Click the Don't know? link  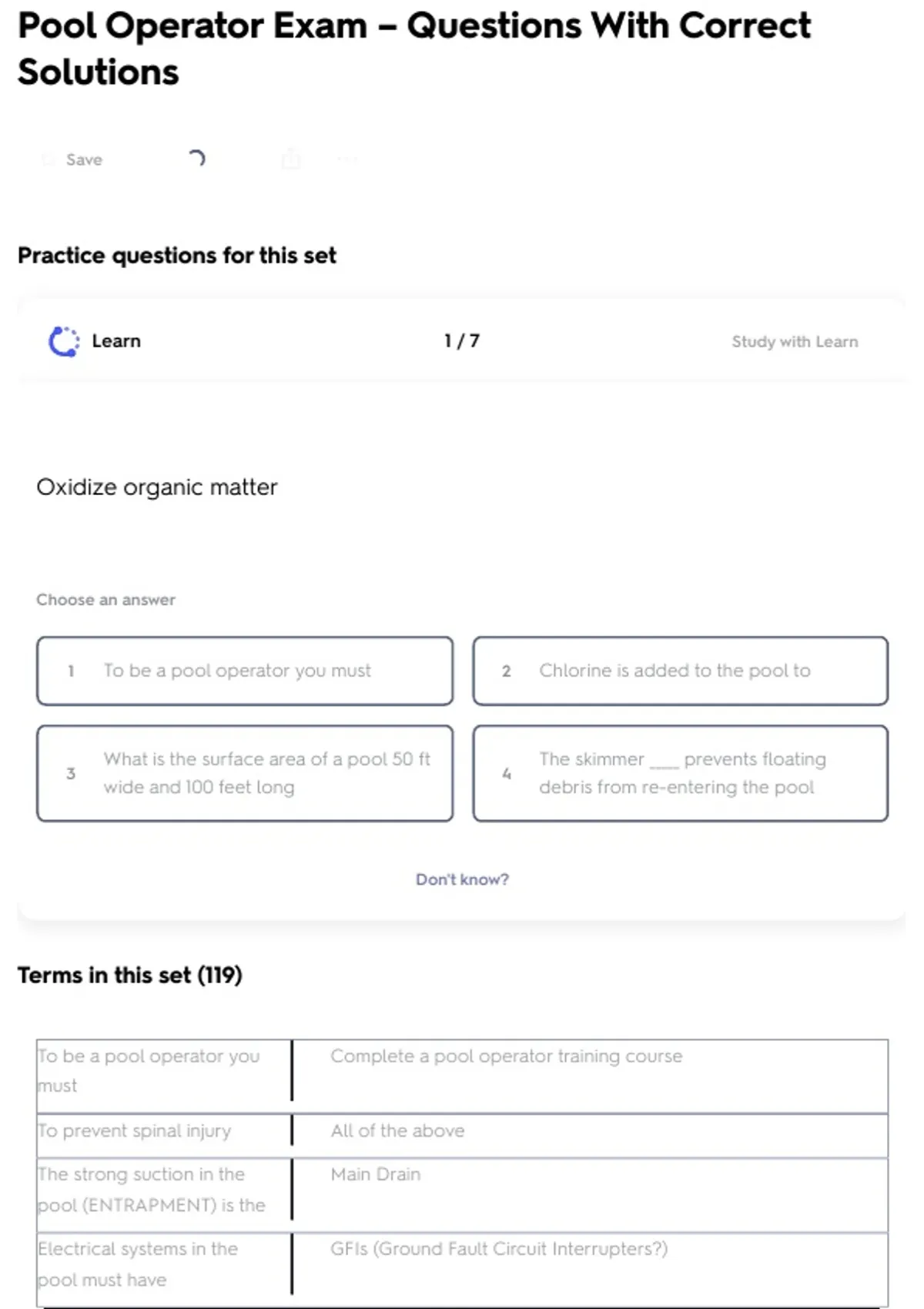click(x=462, y=879)
